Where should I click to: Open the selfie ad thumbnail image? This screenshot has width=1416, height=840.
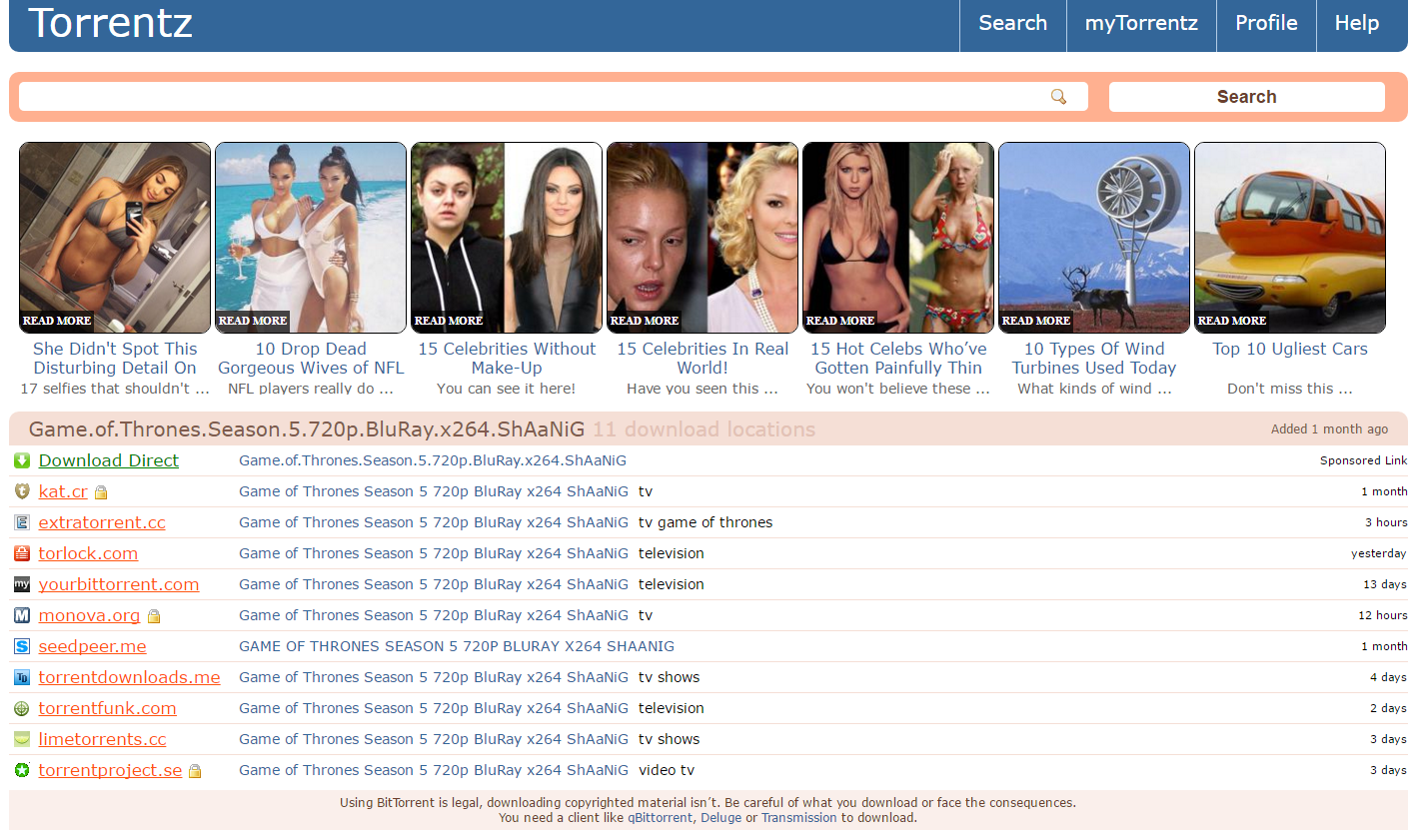pos(115,238)
